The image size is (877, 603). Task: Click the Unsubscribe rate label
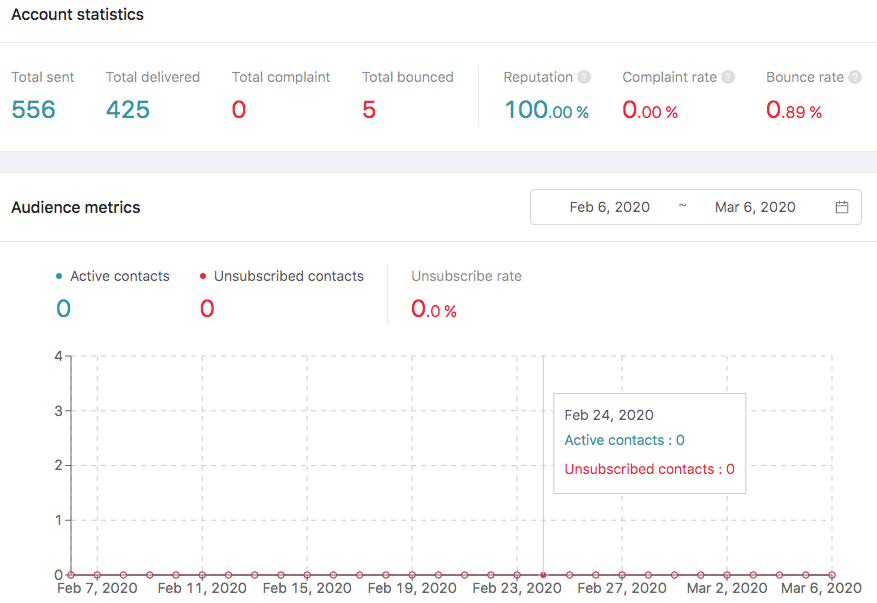click(x=466, y=276)
